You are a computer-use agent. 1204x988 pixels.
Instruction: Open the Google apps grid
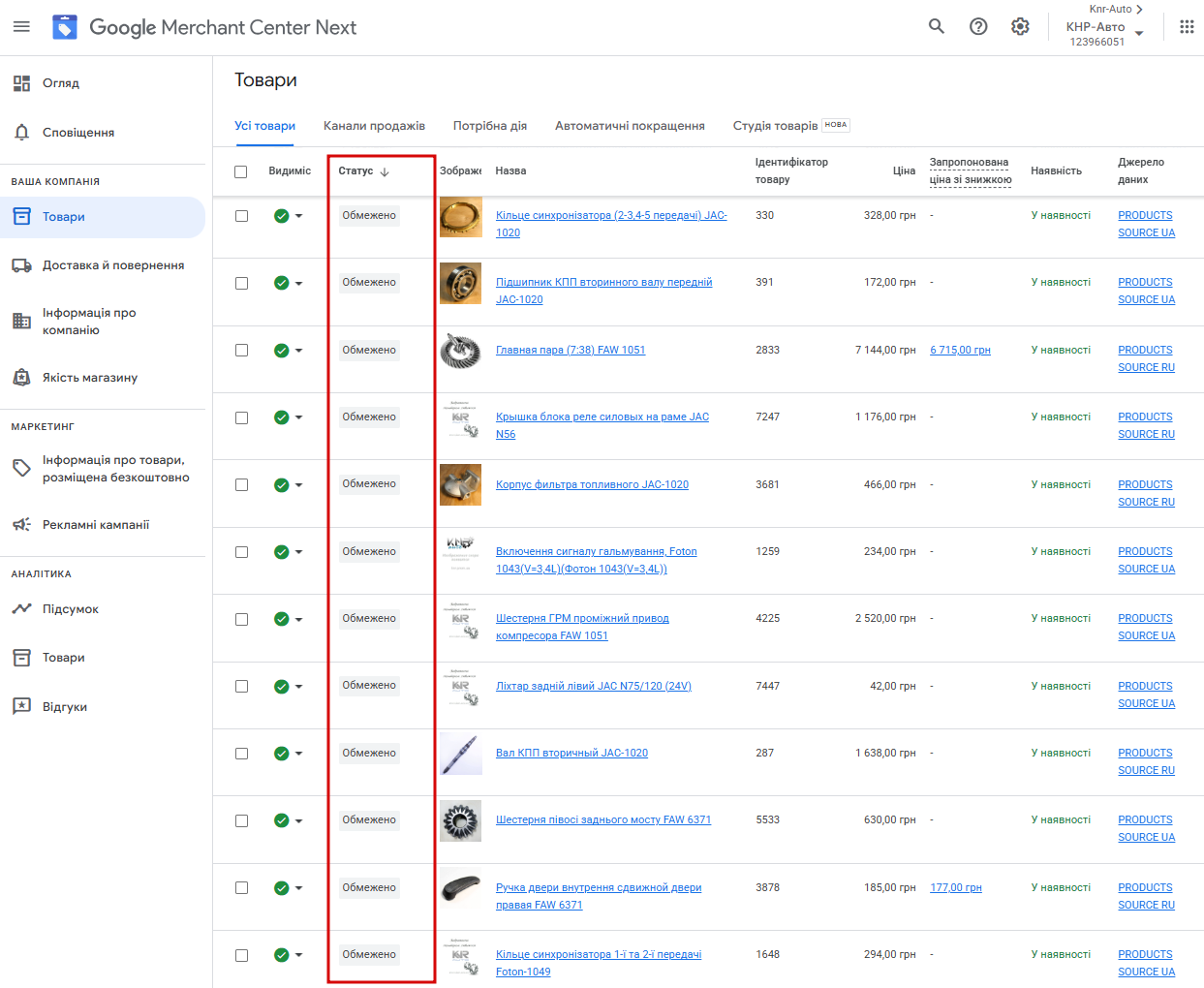click(1187, 26)
